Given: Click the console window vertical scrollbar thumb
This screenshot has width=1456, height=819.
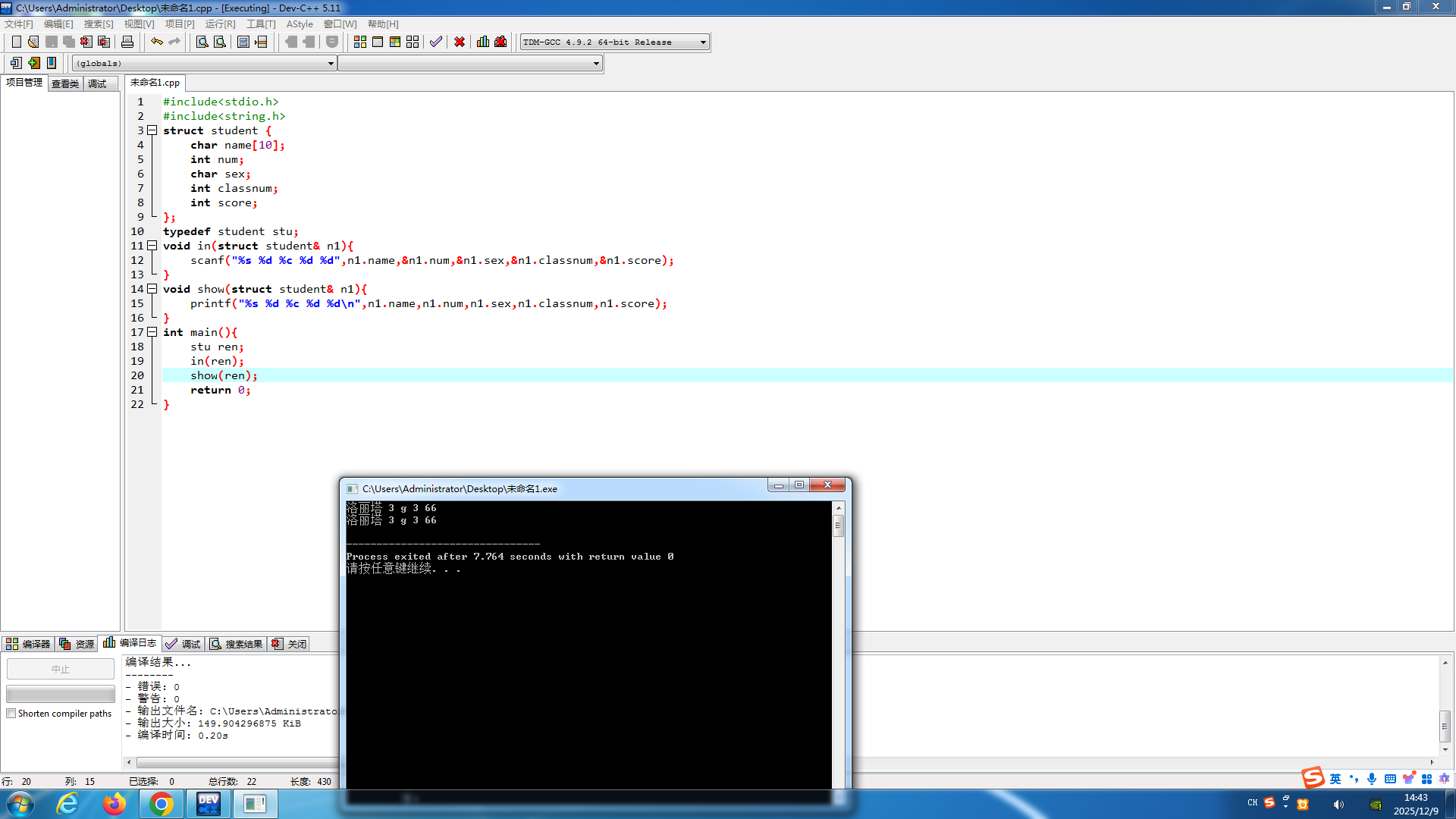Looking at the screenshot, I should [838, 526].
